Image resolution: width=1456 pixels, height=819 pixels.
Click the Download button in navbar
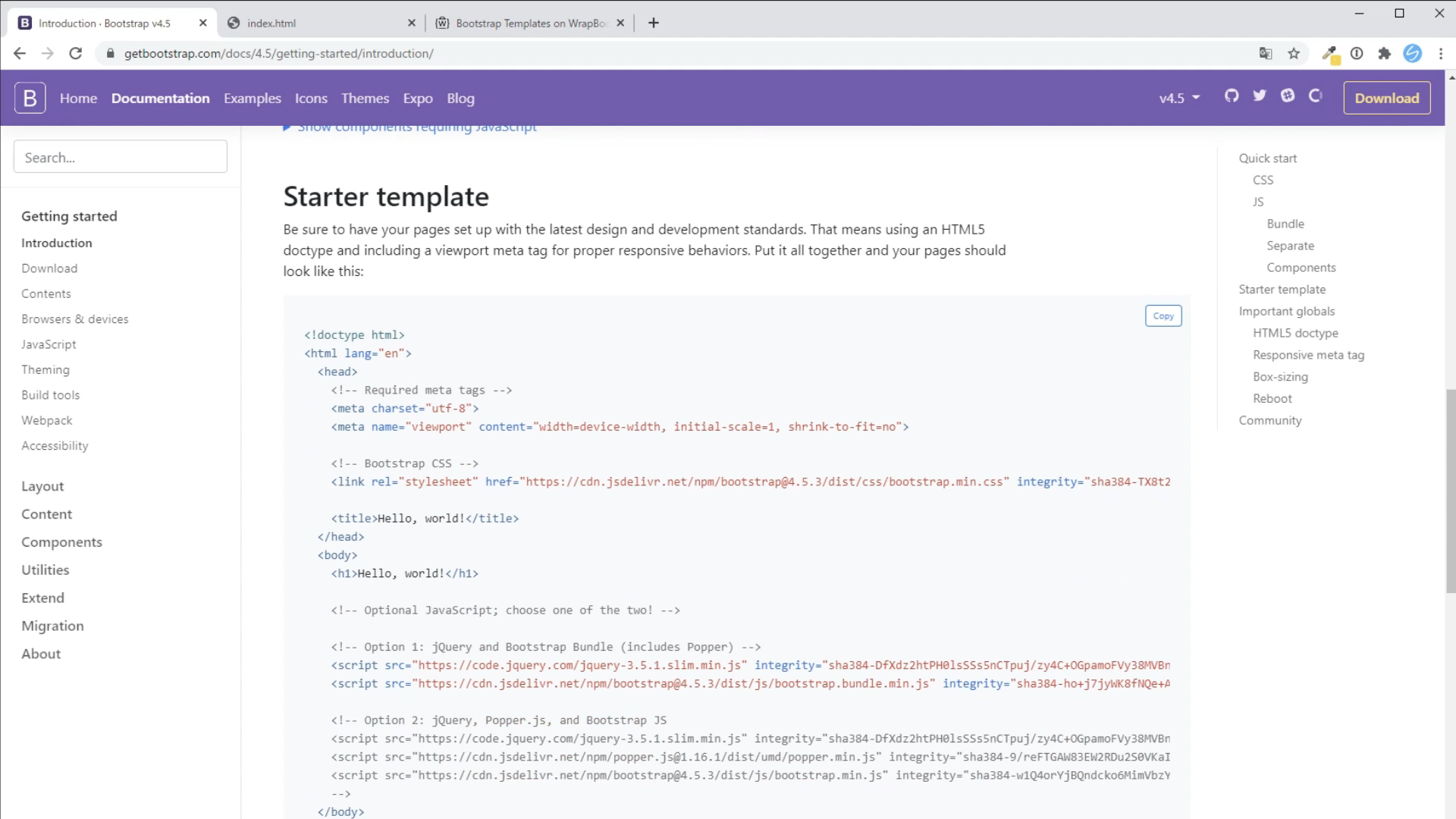tap(1387, 98)
